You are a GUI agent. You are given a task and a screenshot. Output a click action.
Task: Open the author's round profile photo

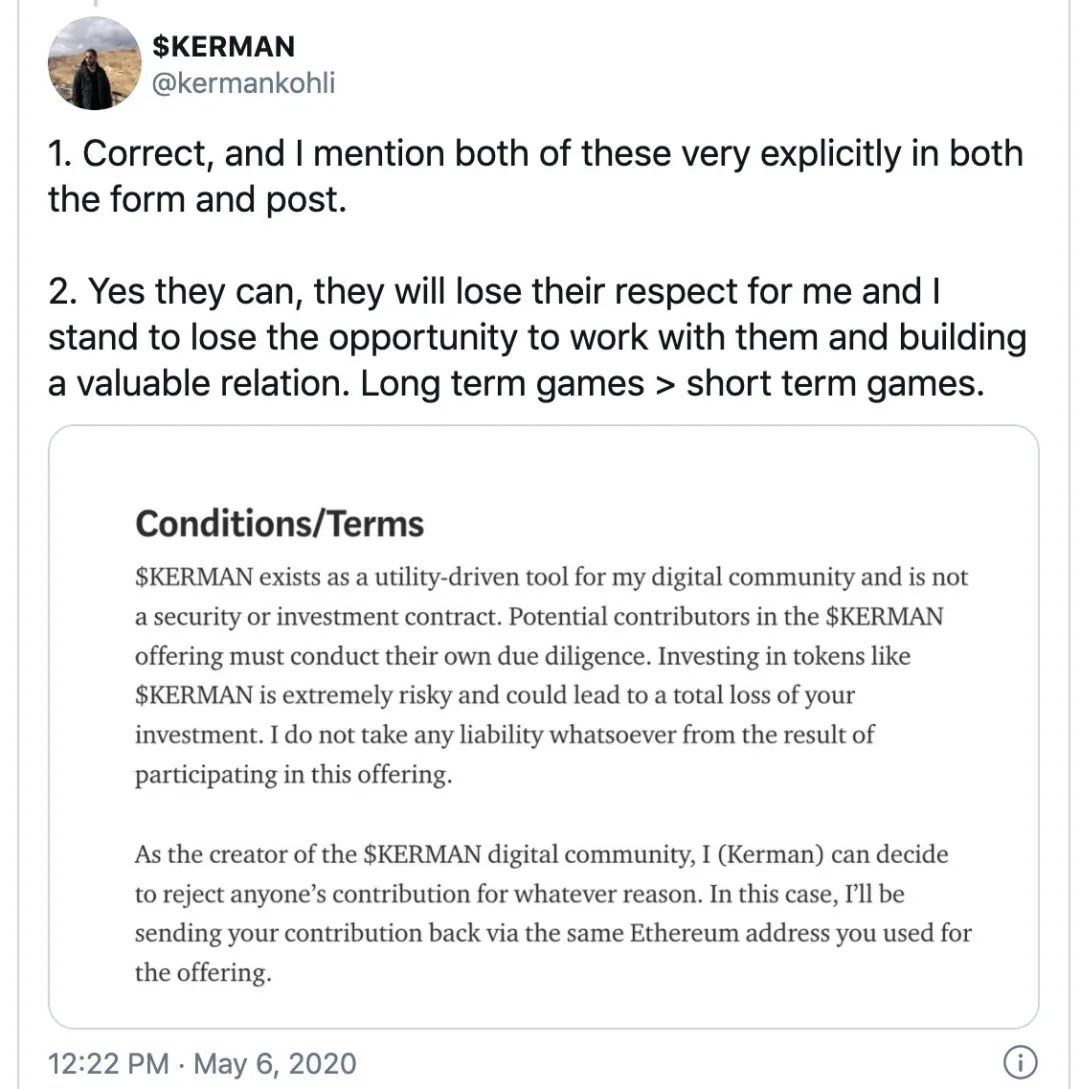(x=94, y=63)
